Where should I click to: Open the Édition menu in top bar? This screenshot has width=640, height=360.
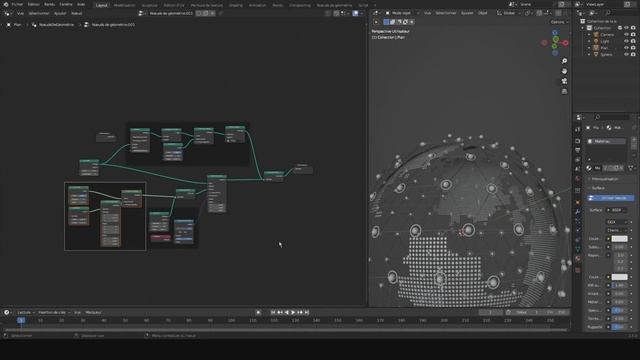tap(33, 4)
